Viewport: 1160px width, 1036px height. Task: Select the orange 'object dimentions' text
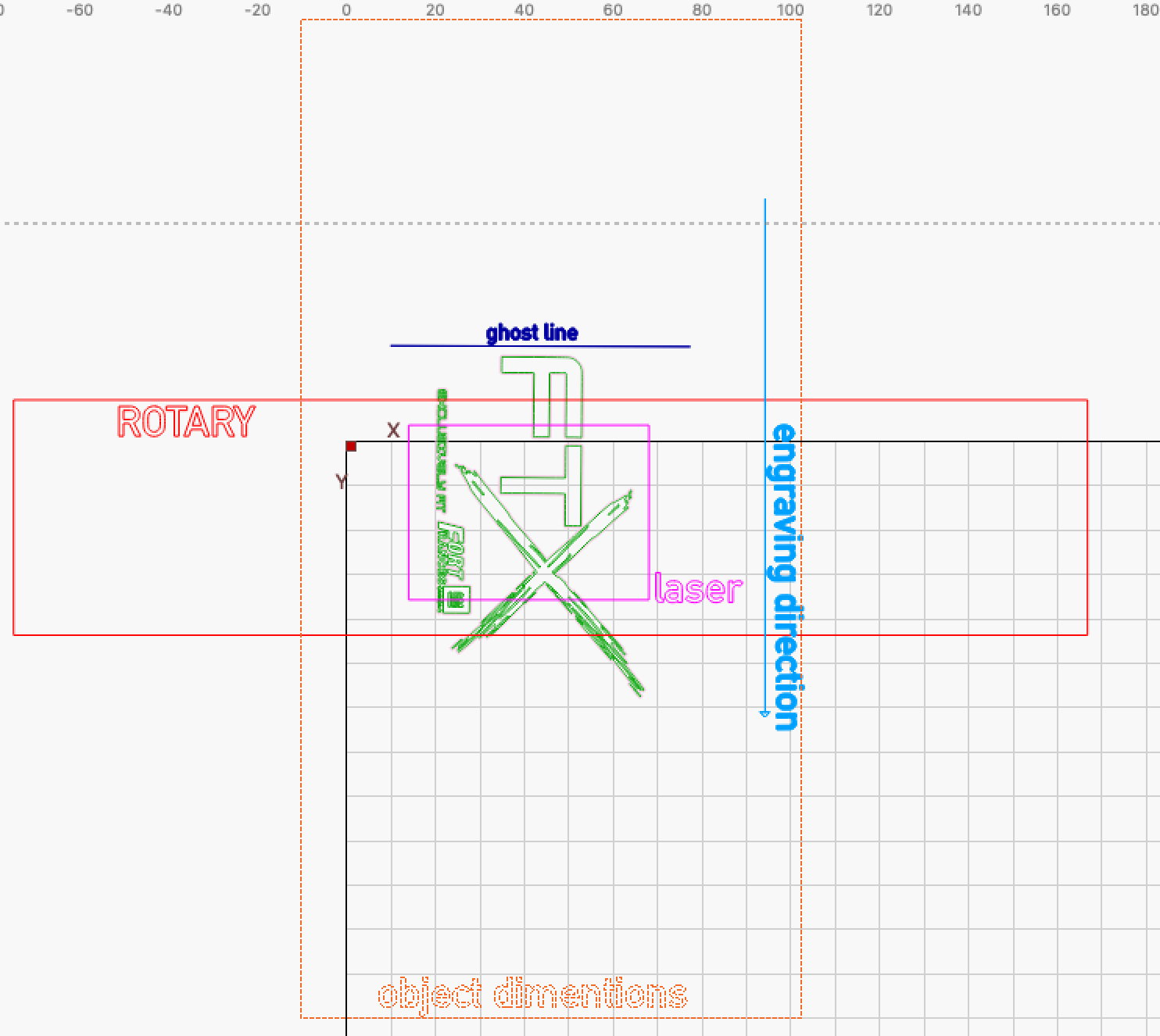click(532, 995)
